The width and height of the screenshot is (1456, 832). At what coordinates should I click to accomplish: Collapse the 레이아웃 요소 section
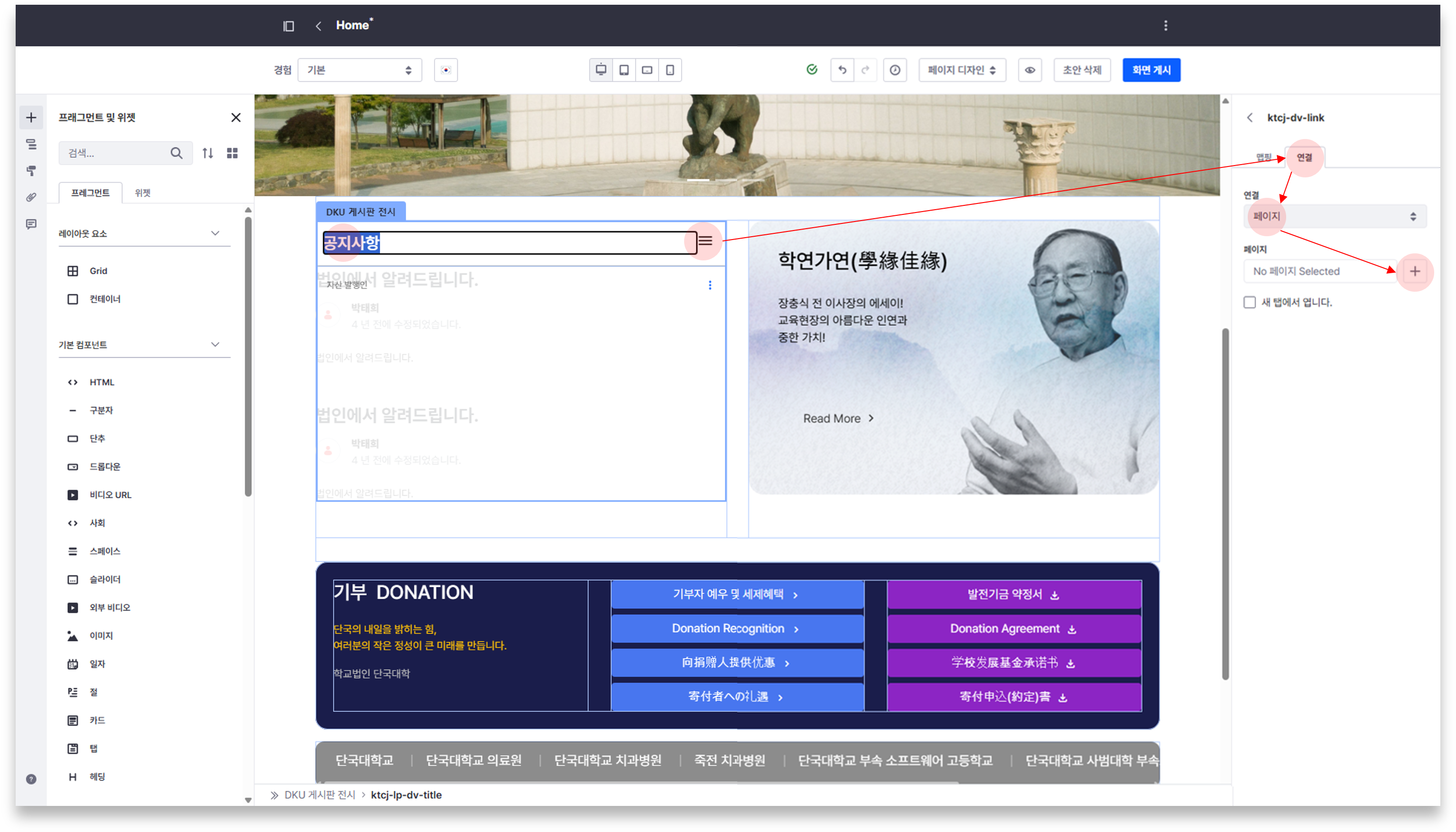pos(215,233)
